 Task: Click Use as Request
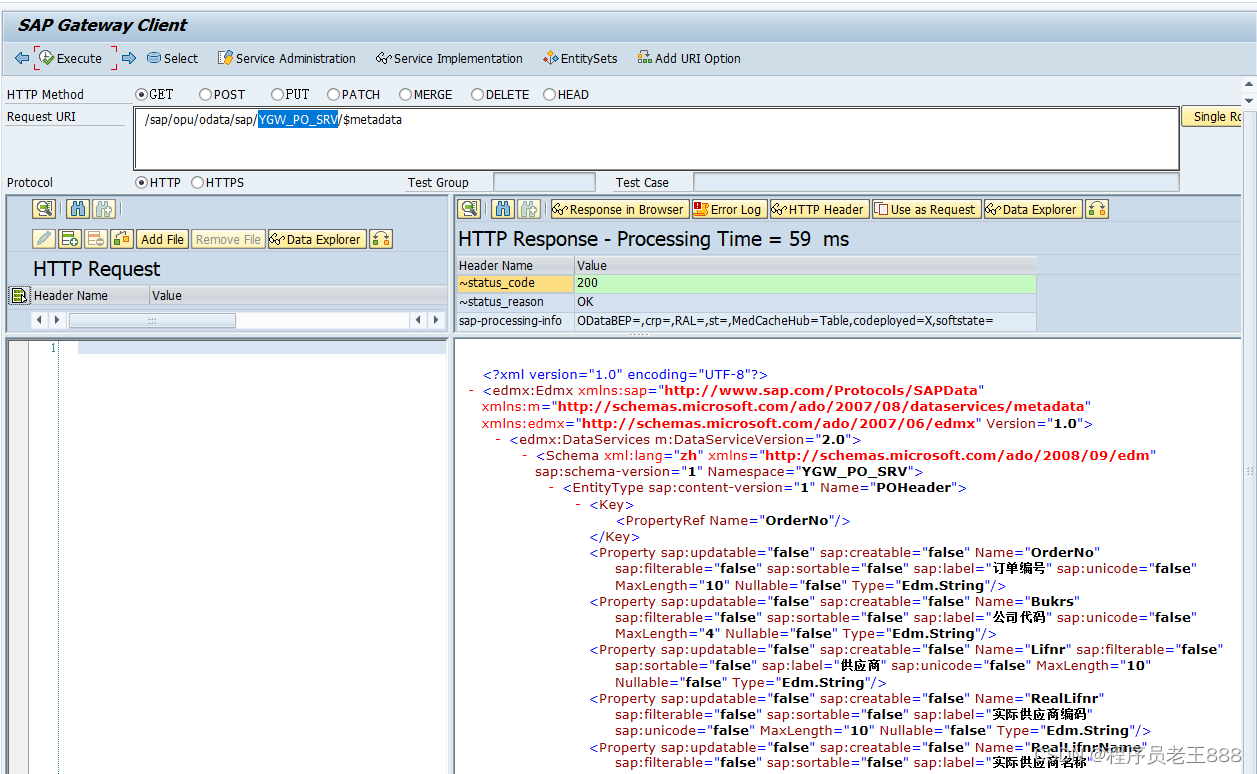pyautogui.click(x=925, y=209)
